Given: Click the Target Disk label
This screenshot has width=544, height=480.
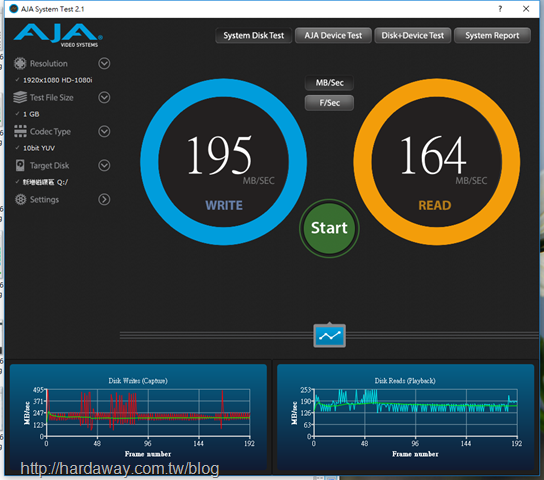Looking at the screenshot, I should pos(50,165).
